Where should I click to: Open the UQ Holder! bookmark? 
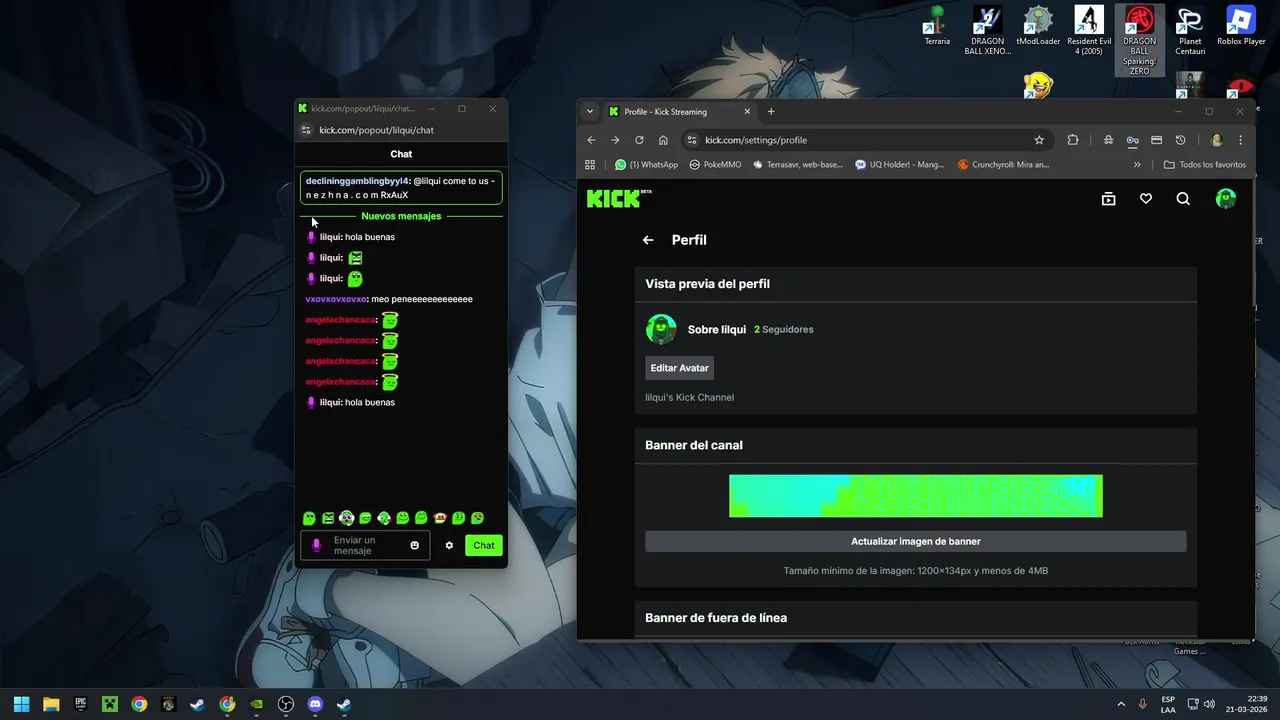(900, 165)
